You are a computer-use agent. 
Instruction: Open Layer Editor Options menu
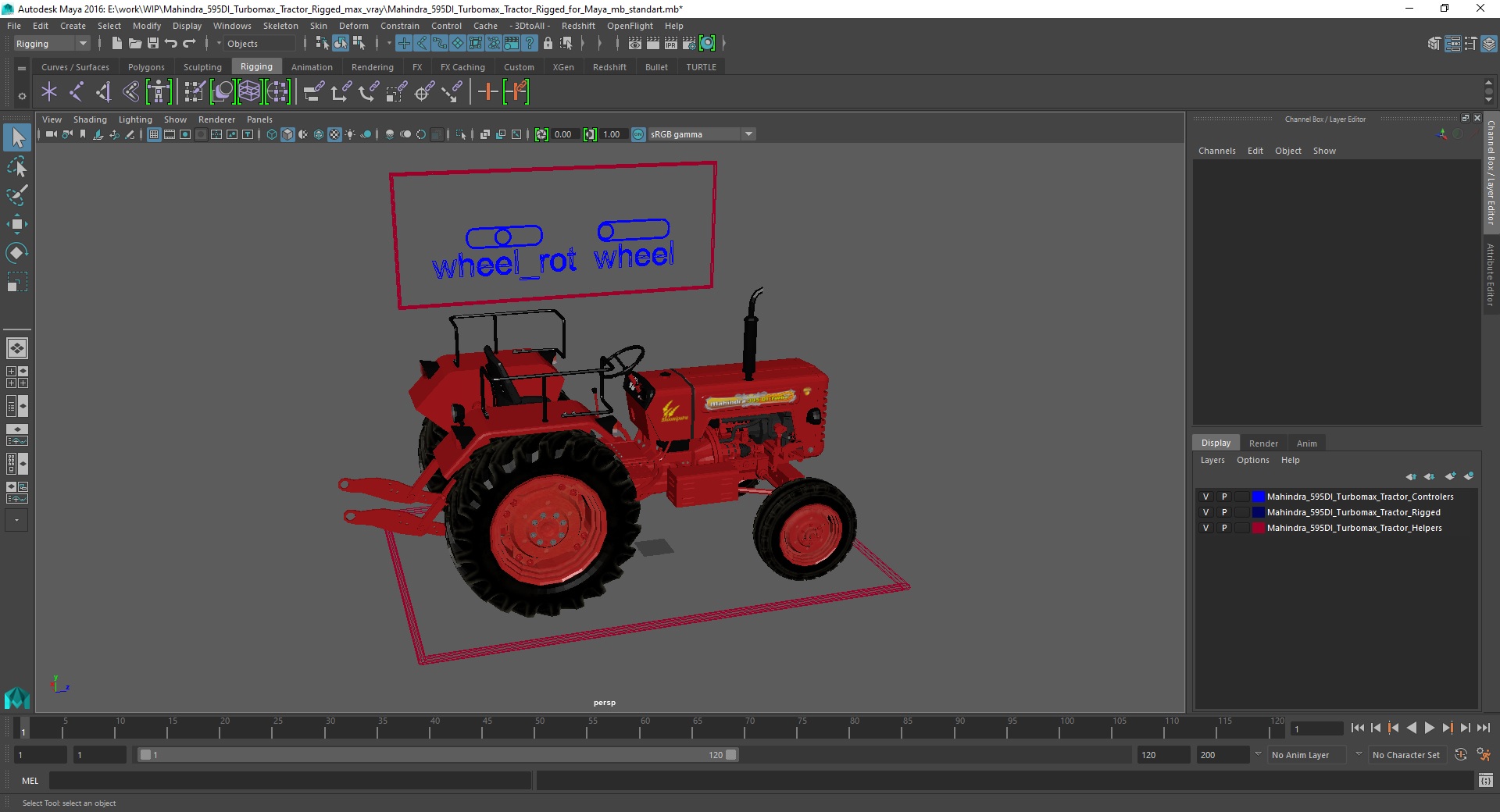pos(1252,460)
